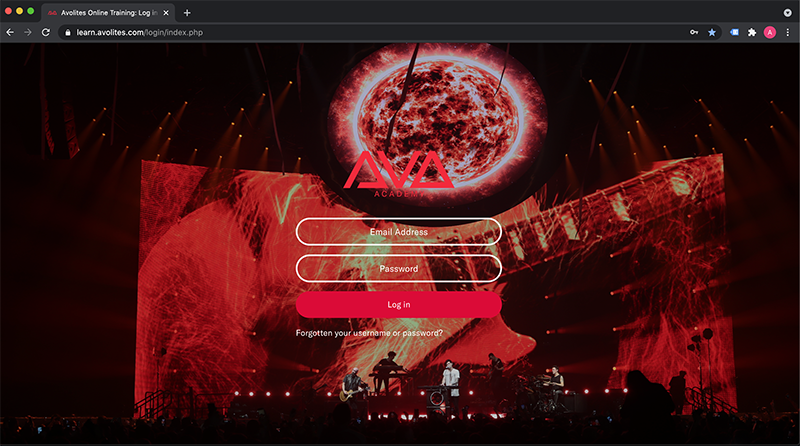Click the AVA Academy logo
The width and height of the screenshot is (800, 446).
[x=398, y=174]
